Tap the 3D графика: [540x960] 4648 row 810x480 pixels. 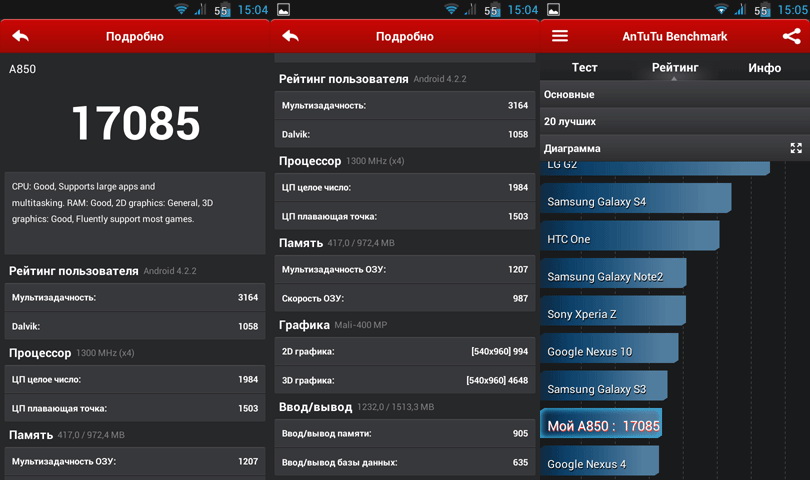[405, 380]
